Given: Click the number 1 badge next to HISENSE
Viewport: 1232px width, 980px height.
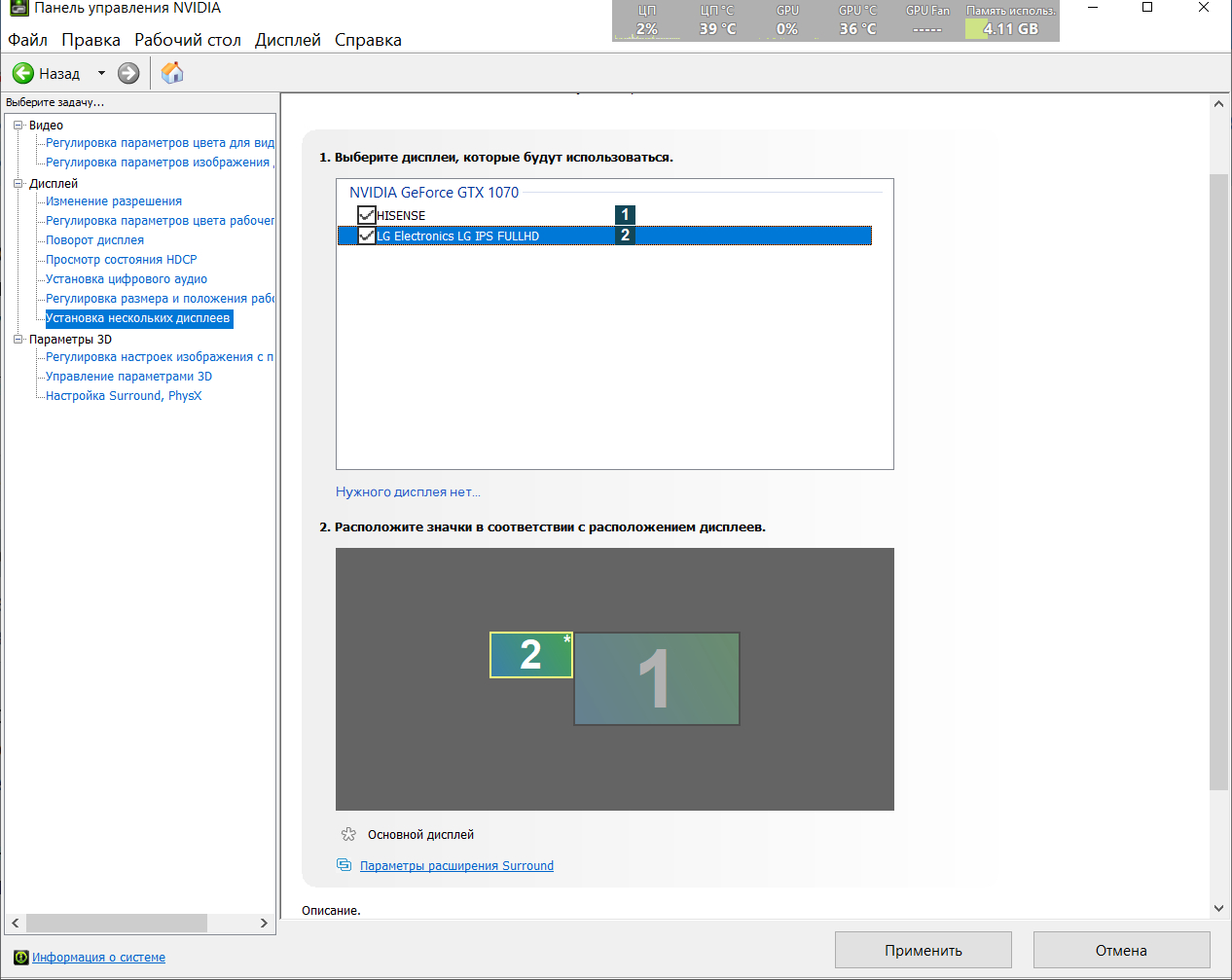Looking at the screenshot, I should coord(625,215).
